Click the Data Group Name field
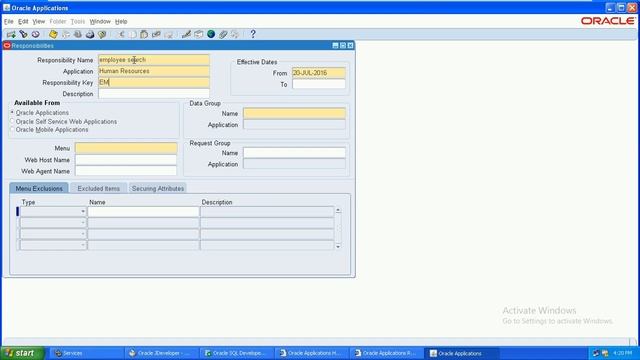Image resolution: width=640 pixels, height=360 pixels. [x=294, y=113]
